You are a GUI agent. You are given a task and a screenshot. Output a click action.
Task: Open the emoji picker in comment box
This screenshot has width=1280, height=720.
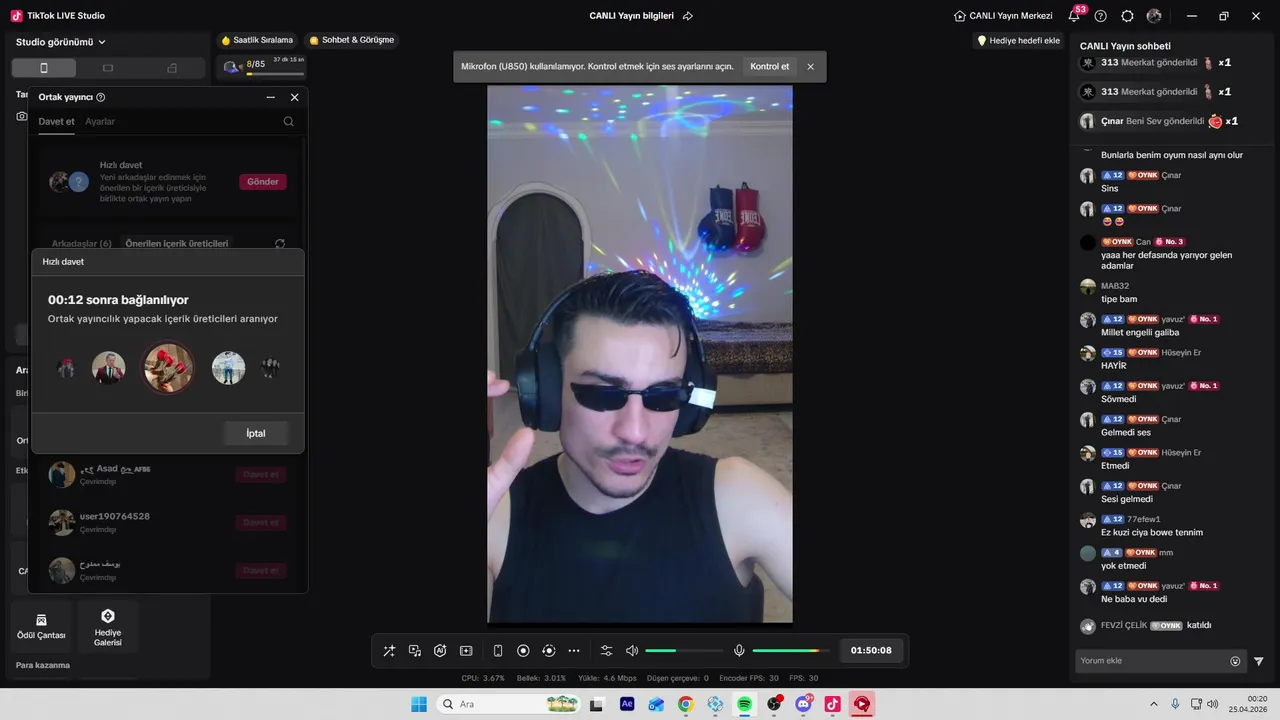point(1235,661)
